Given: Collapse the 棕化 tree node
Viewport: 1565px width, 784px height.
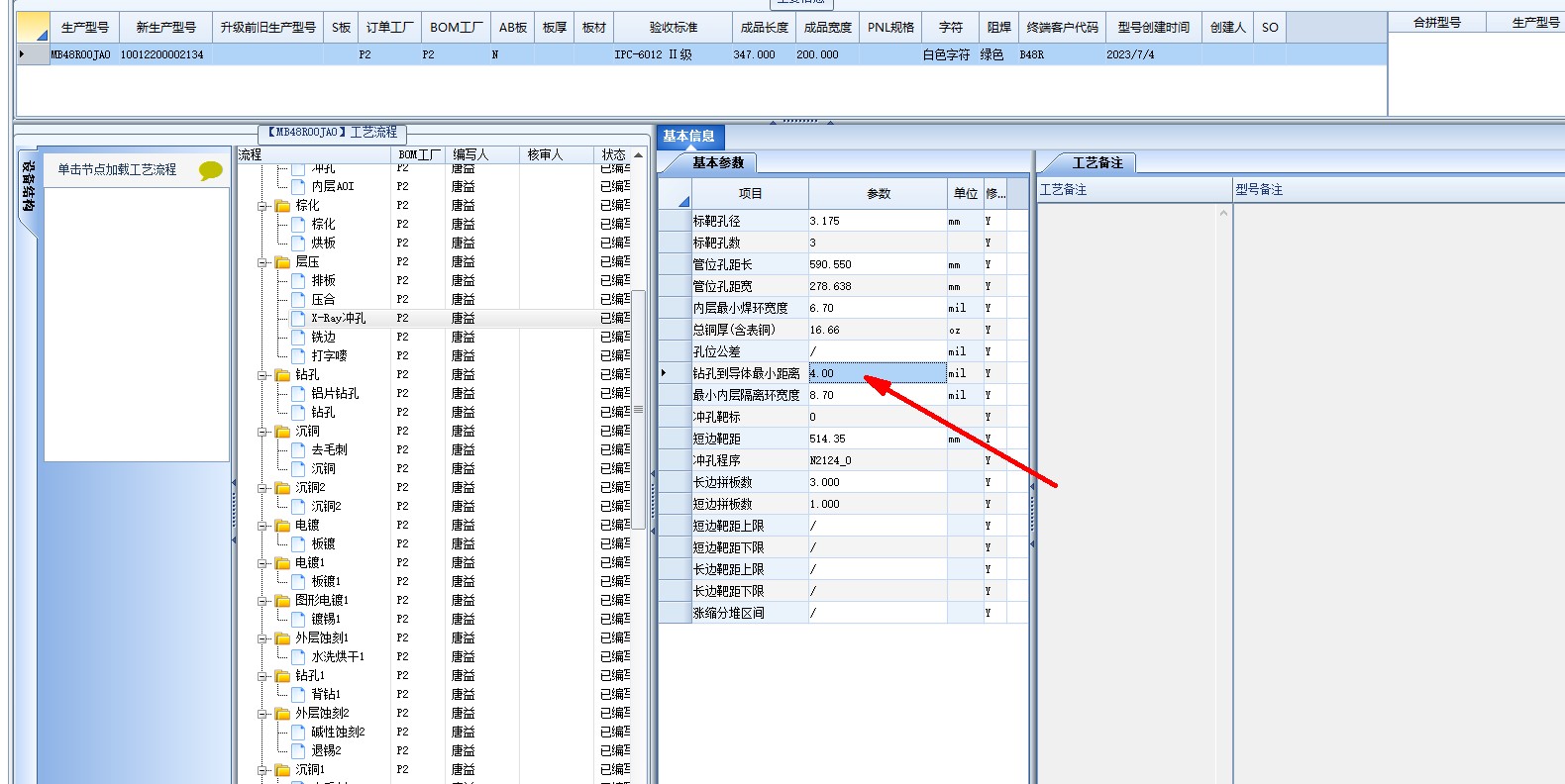Looking at the screenshot, I should [x=263, y=206].
